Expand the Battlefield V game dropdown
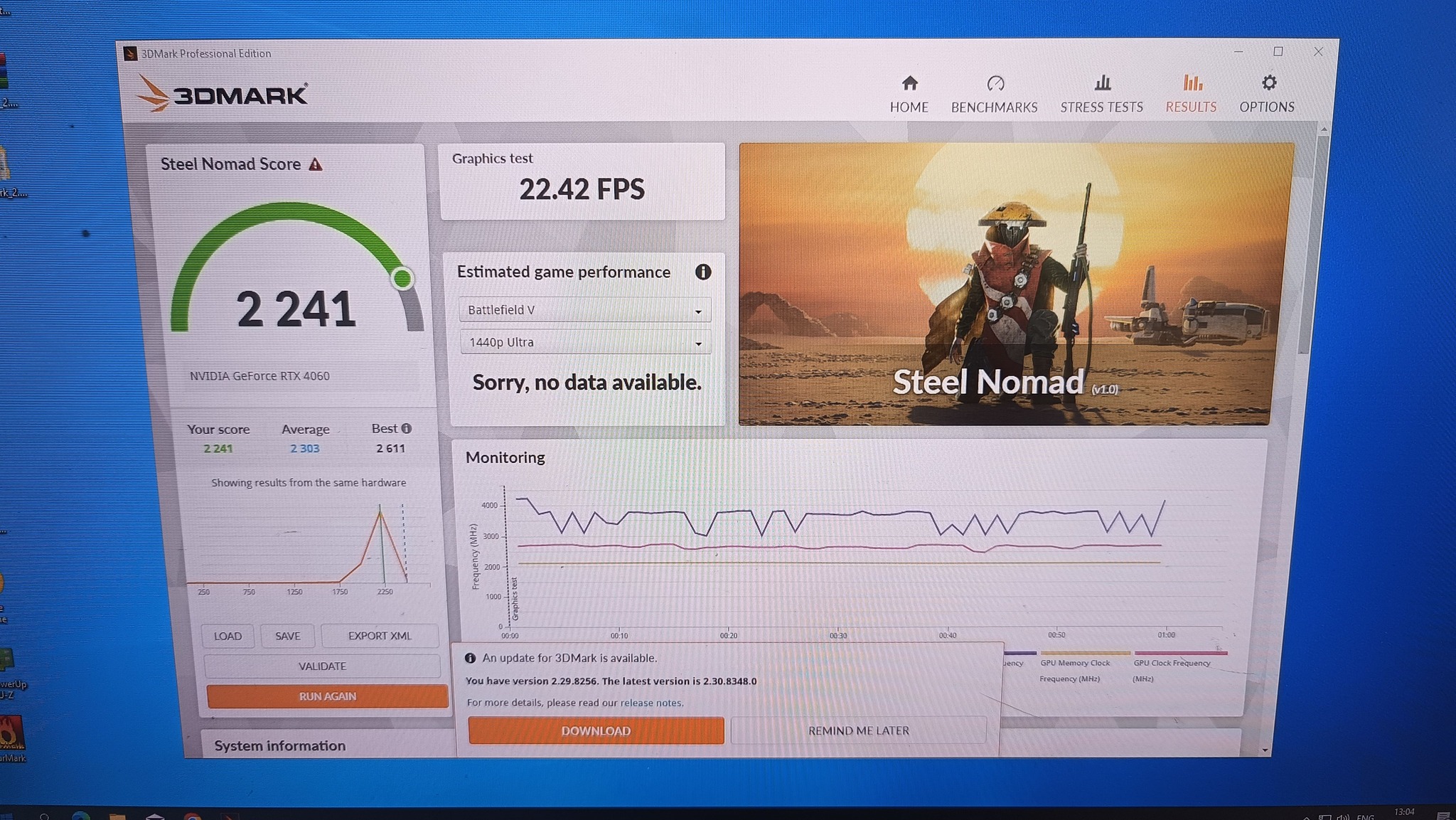1456x820 pixels. pos(584,310)
